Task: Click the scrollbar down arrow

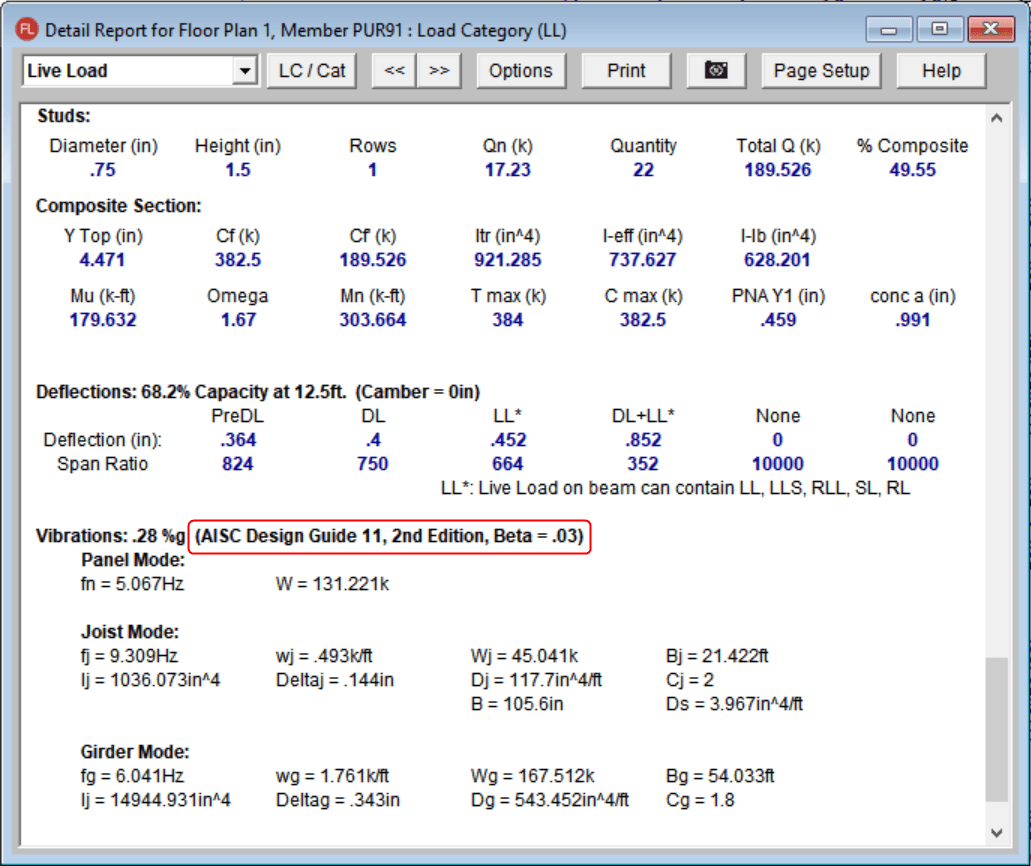Action: [996, 832]
